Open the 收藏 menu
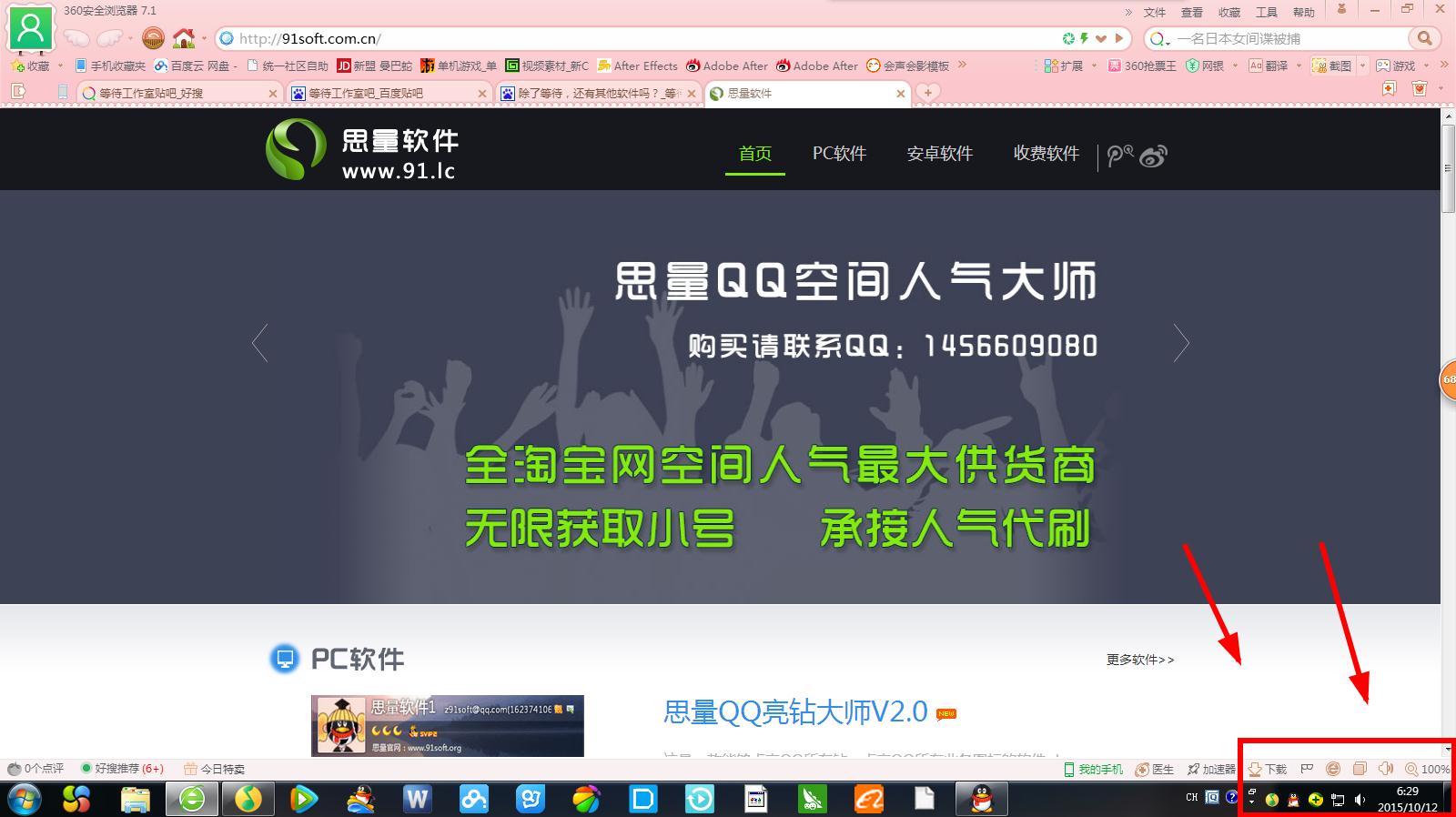The image size is (1456, 817). tap(1229, 12)
